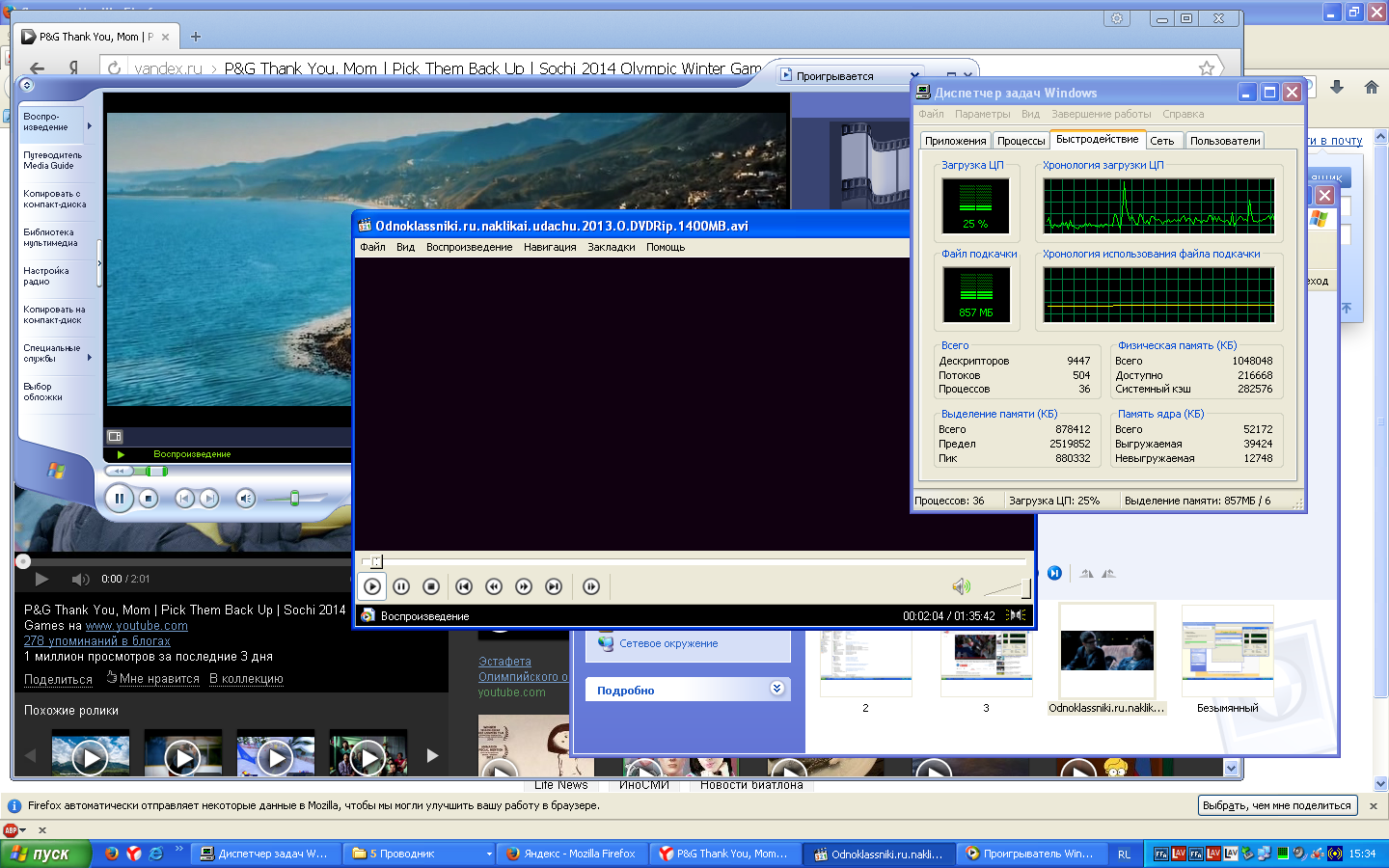Click rewind icon in AVI player
Image resolution: width=1389 pixels, height=868 pixels.
[x=494, y=586]
